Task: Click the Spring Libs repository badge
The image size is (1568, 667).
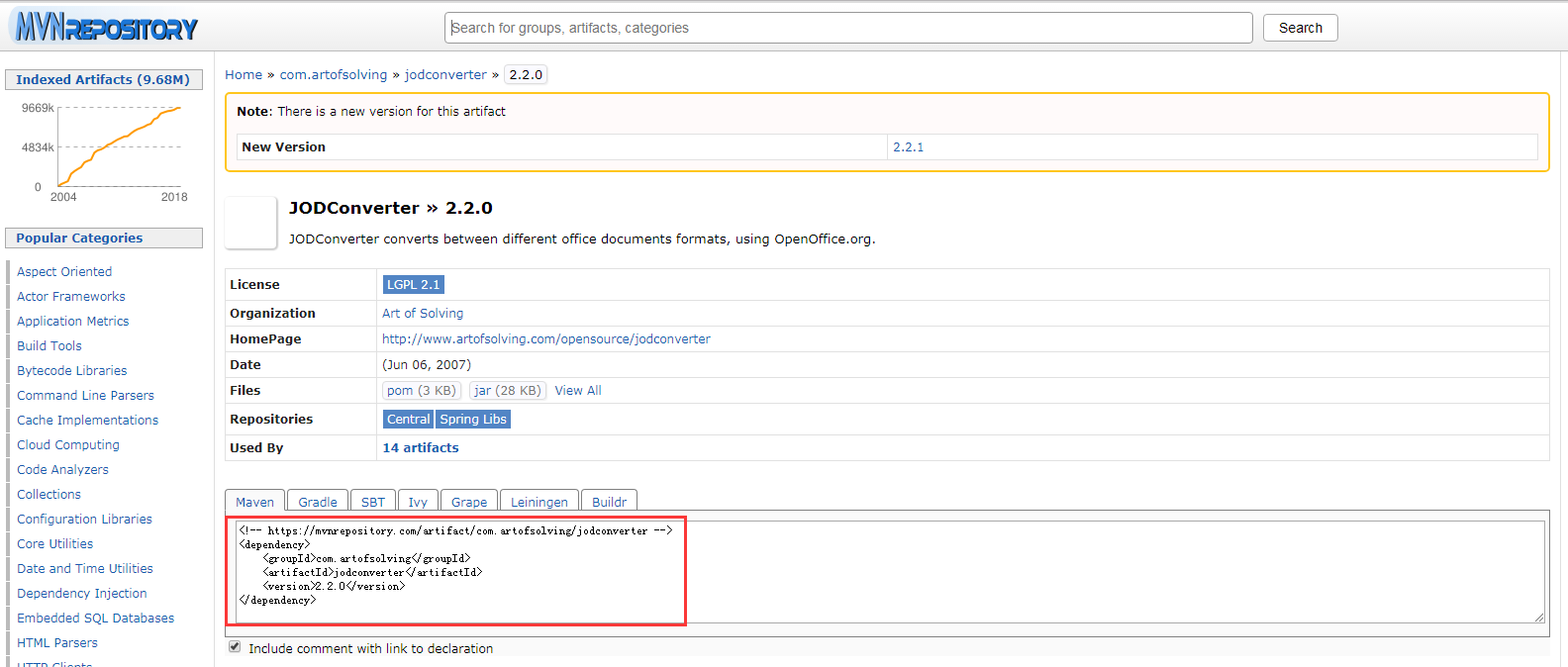Action: pos(473,420)
